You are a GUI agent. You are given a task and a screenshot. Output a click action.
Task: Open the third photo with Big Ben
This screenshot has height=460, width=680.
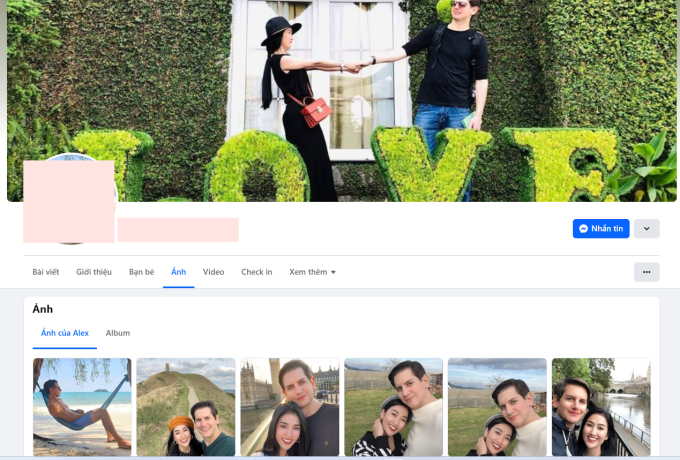[290, 406]
